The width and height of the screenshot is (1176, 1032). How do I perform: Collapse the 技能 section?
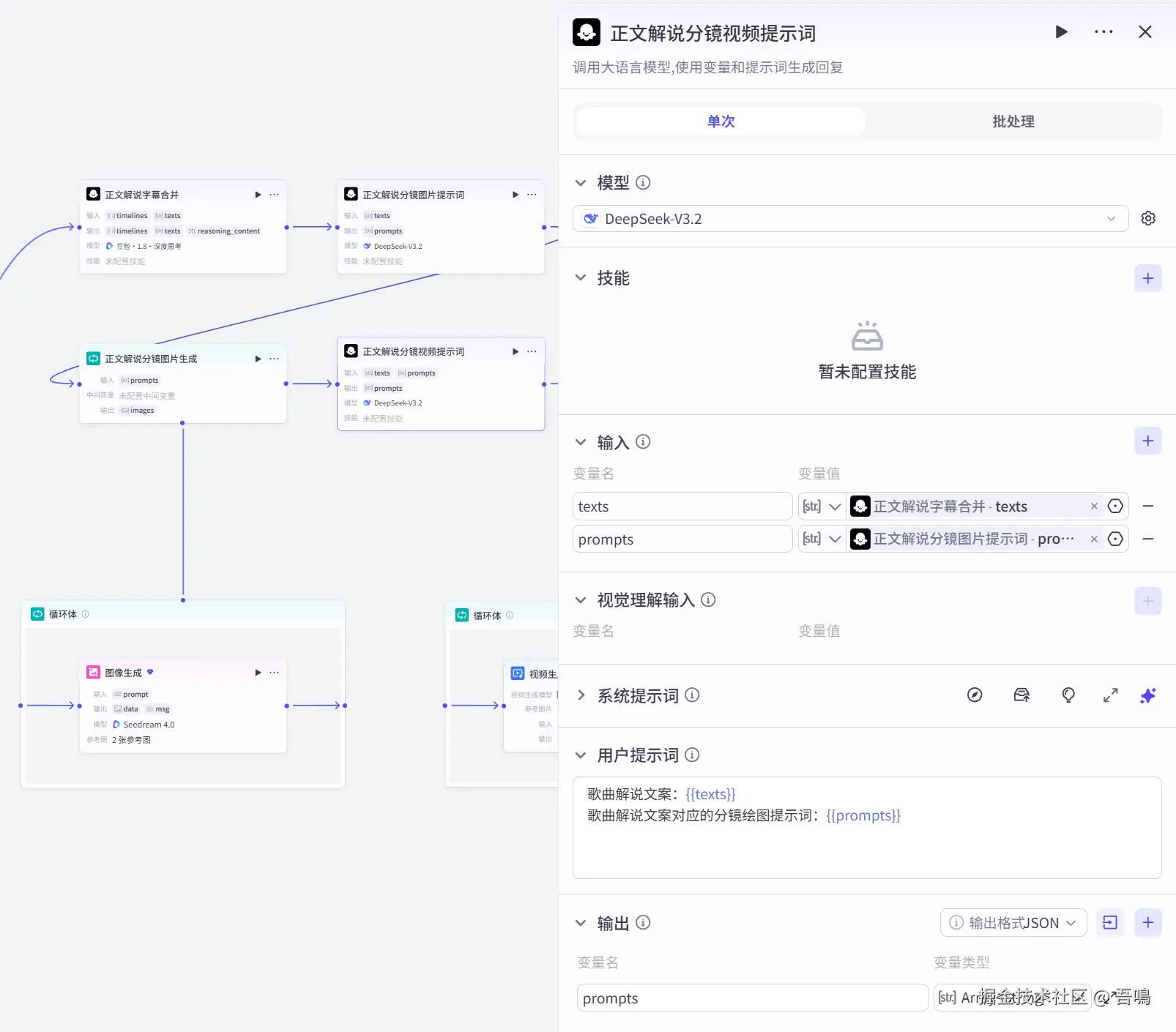coord(581,278)
